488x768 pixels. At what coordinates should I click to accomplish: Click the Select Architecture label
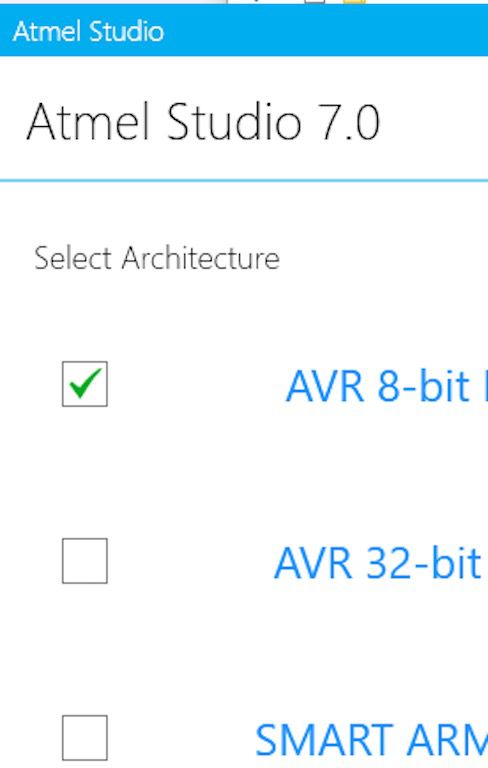tap(157, 258)
